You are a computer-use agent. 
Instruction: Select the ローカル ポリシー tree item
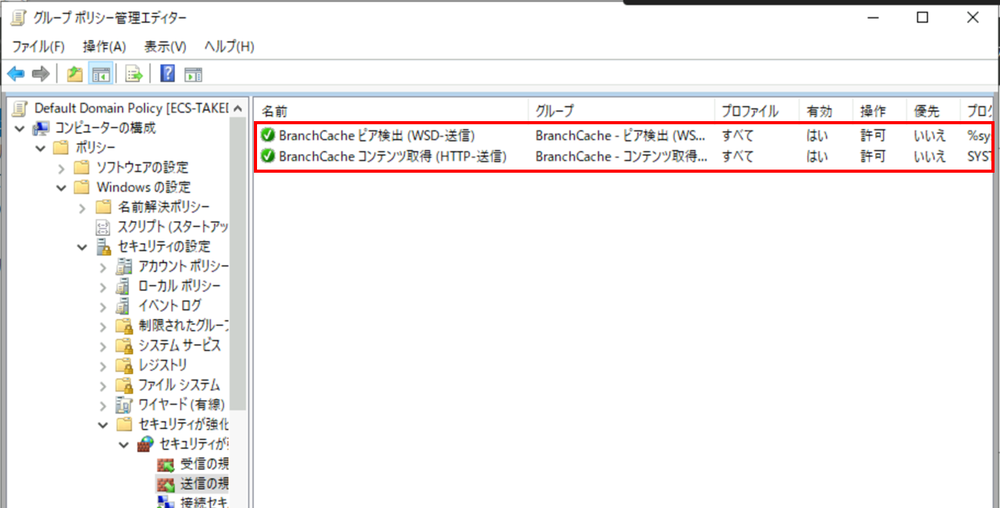179,286
